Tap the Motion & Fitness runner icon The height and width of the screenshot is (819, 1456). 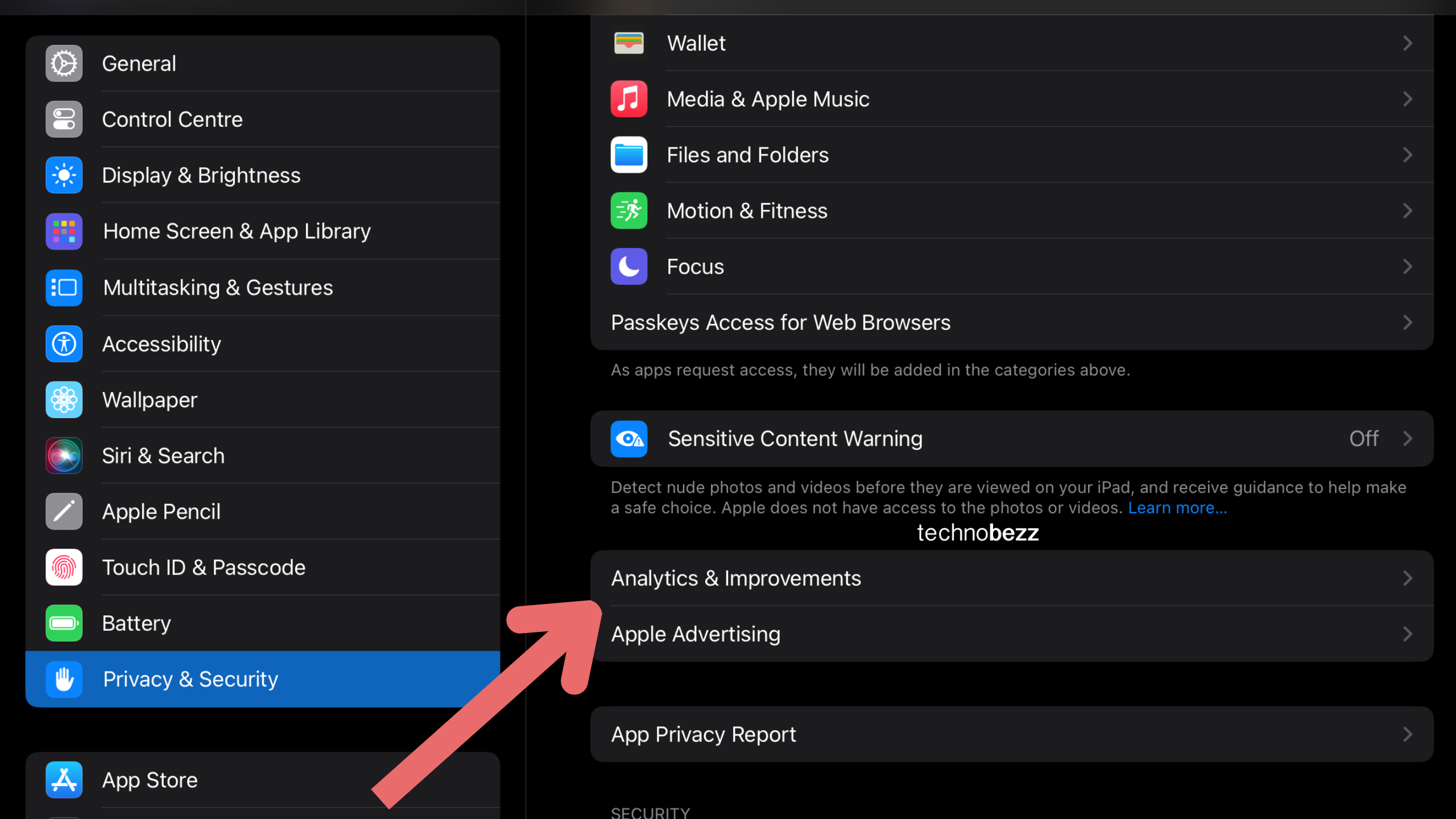point(628,210)
